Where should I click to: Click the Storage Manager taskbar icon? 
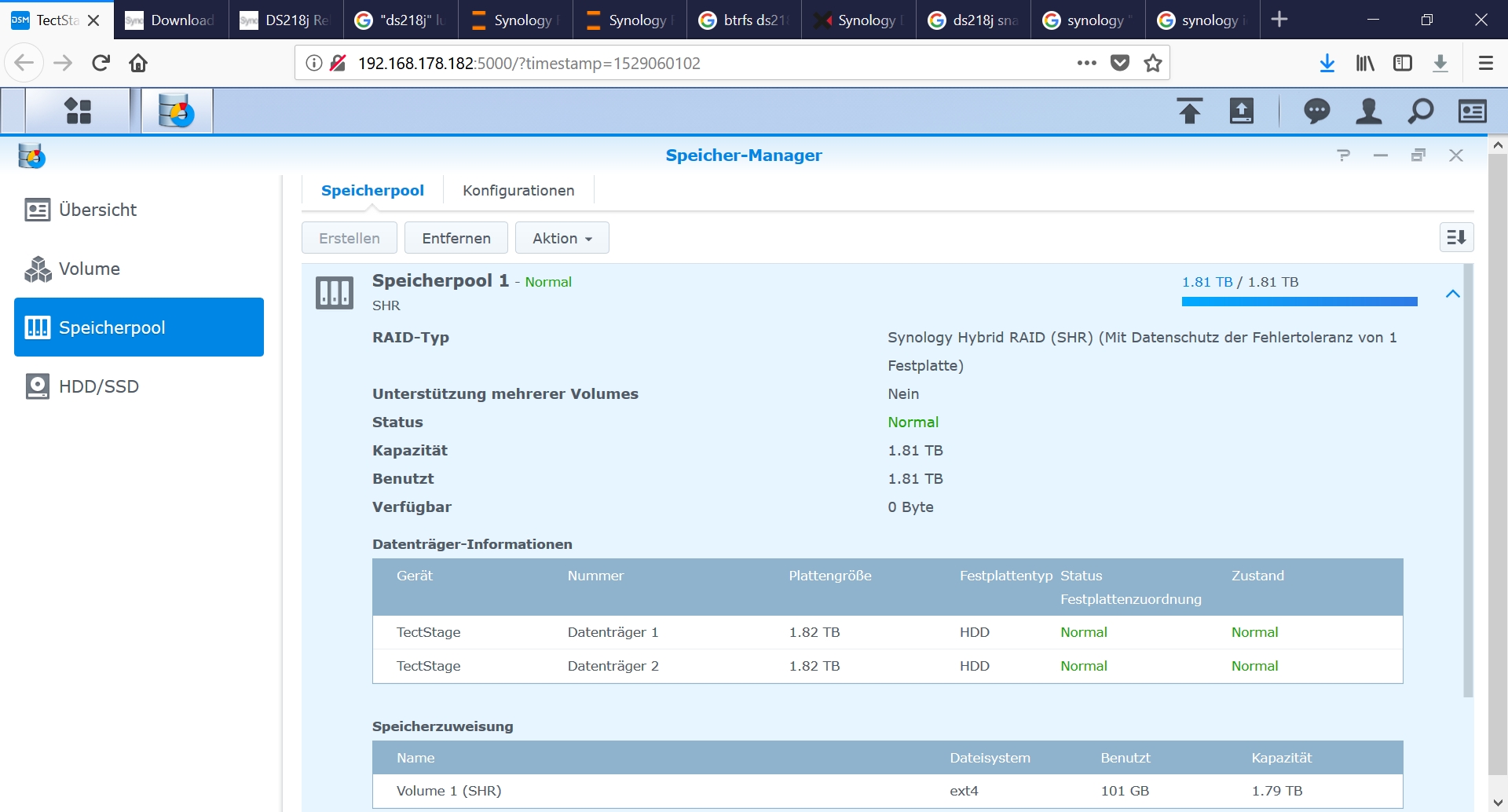(177, 111)
